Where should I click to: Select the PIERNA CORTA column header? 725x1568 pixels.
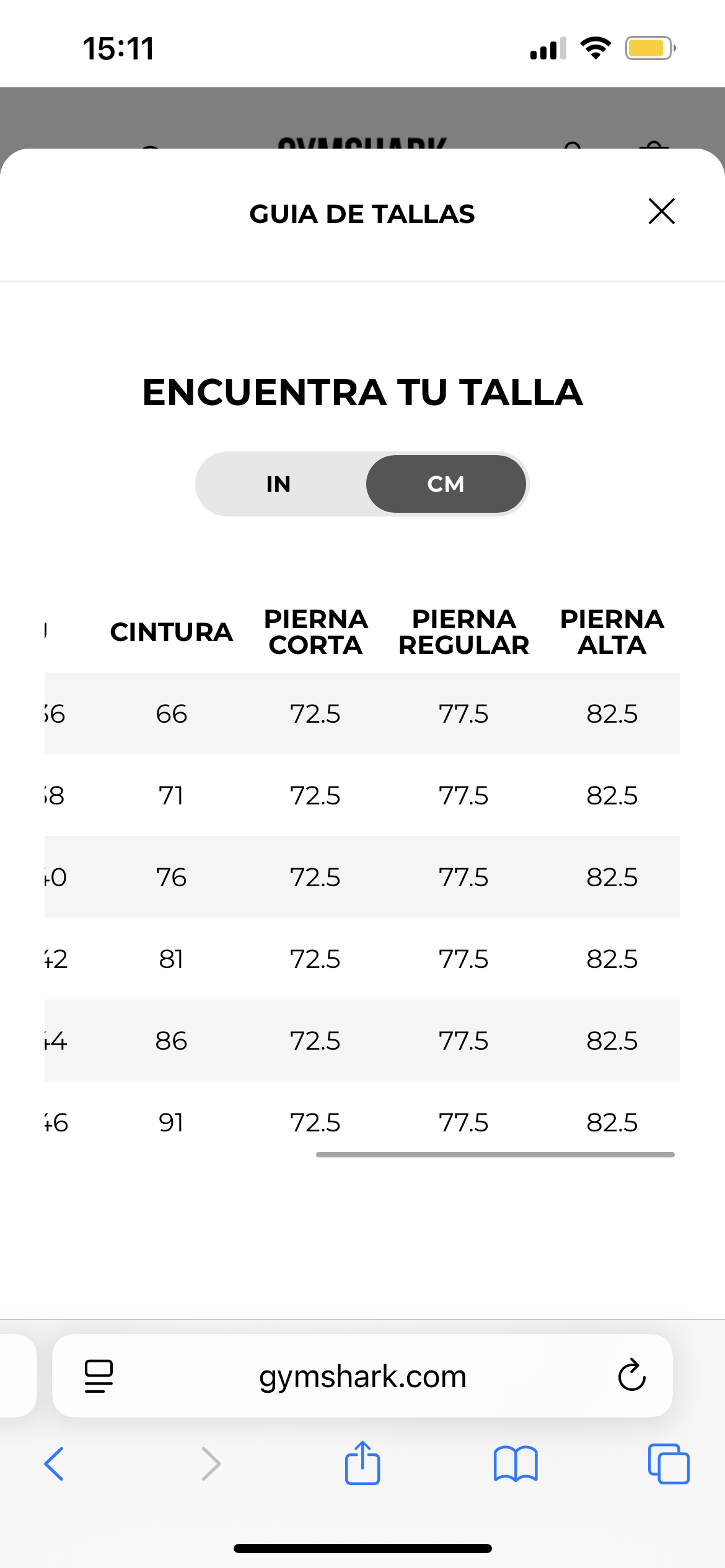coord(316,632)
